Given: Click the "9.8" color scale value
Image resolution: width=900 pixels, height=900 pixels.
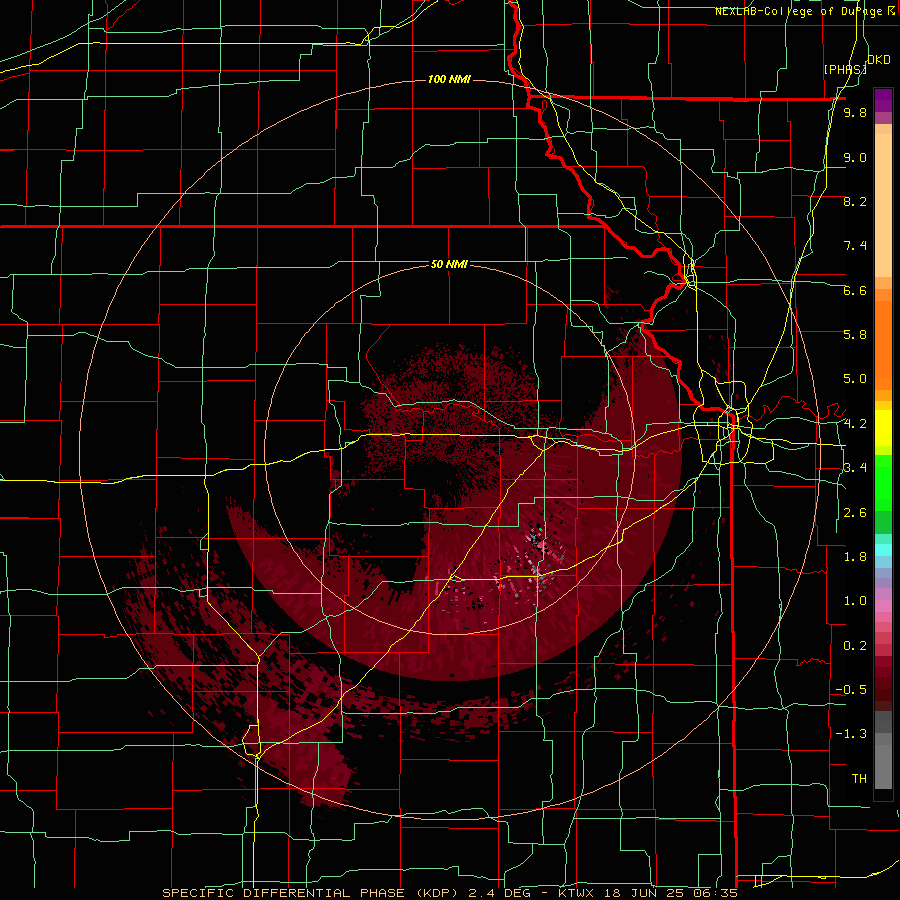Looking at the screenshot, I should (x=855, y=112).
